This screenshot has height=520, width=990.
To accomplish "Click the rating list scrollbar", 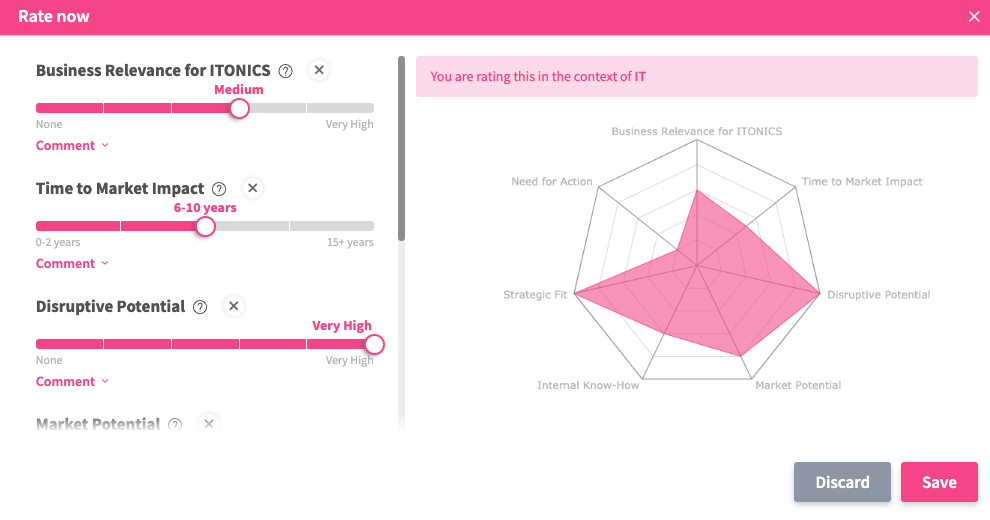I will 402,150.
